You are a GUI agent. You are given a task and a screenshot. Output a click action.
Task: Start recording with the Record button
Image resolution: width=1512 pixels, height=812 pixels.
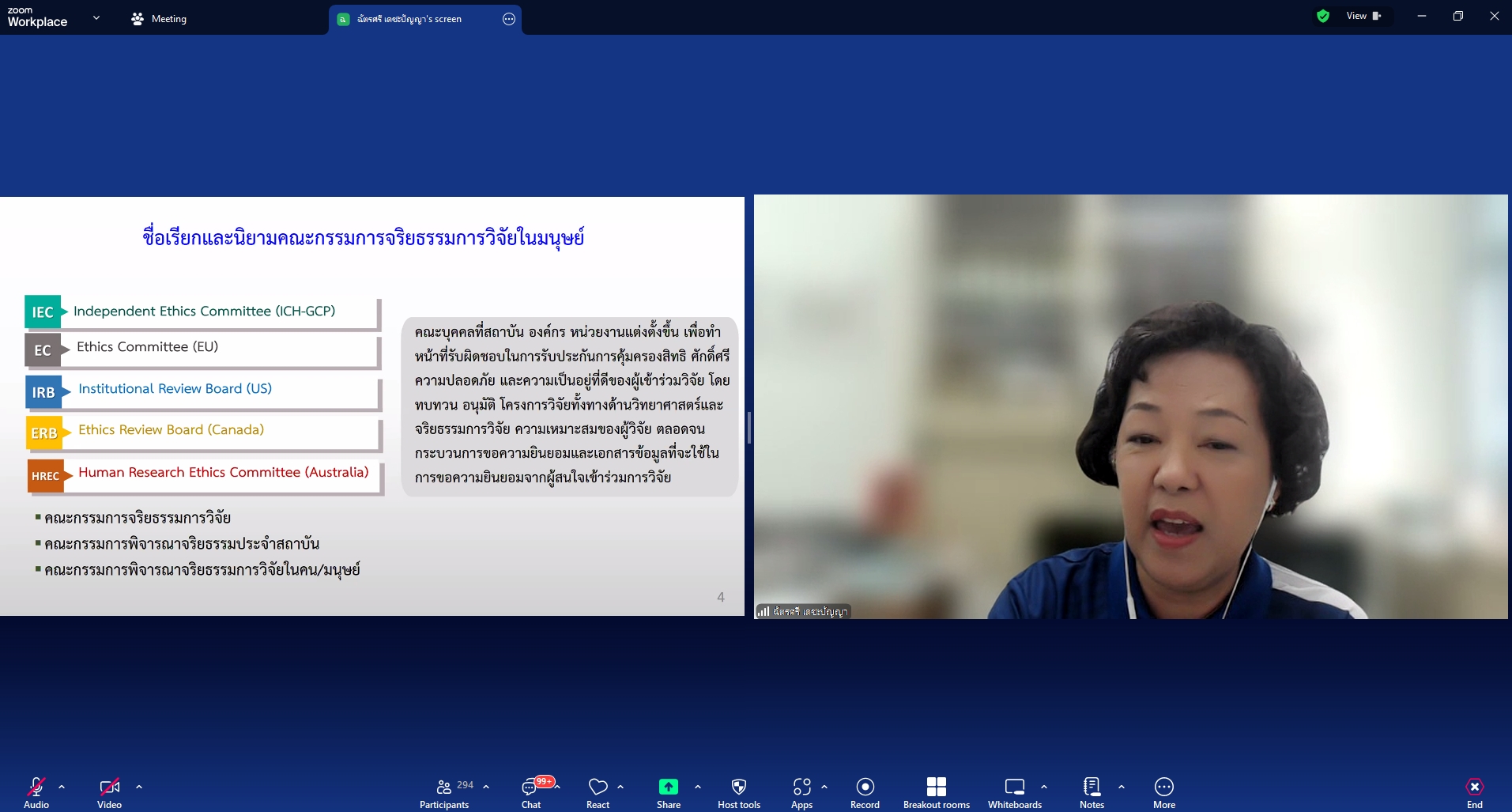pos(865,793)
